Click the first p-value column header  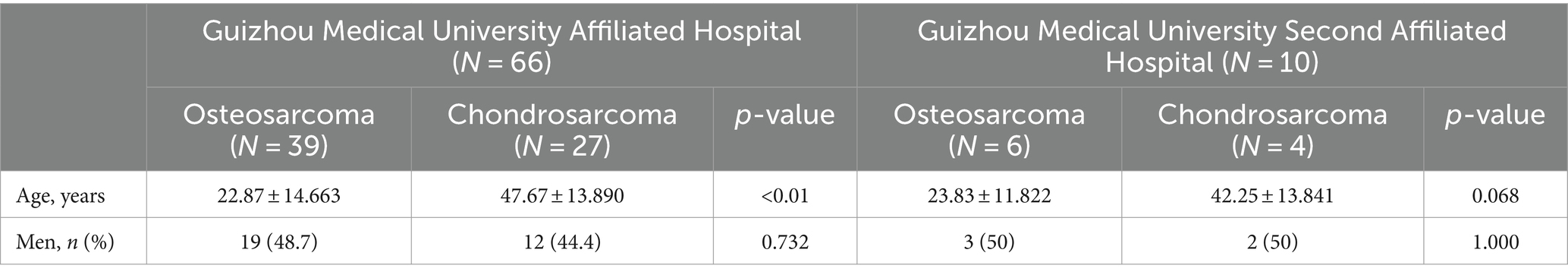pyautogui.click(x=785, y=128)
